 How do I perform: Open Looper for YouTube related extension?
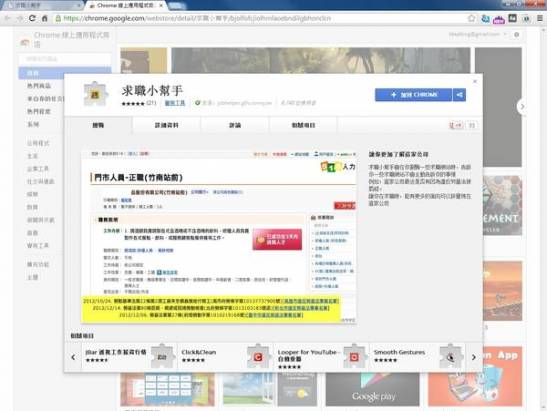click(x=321, y=356)
